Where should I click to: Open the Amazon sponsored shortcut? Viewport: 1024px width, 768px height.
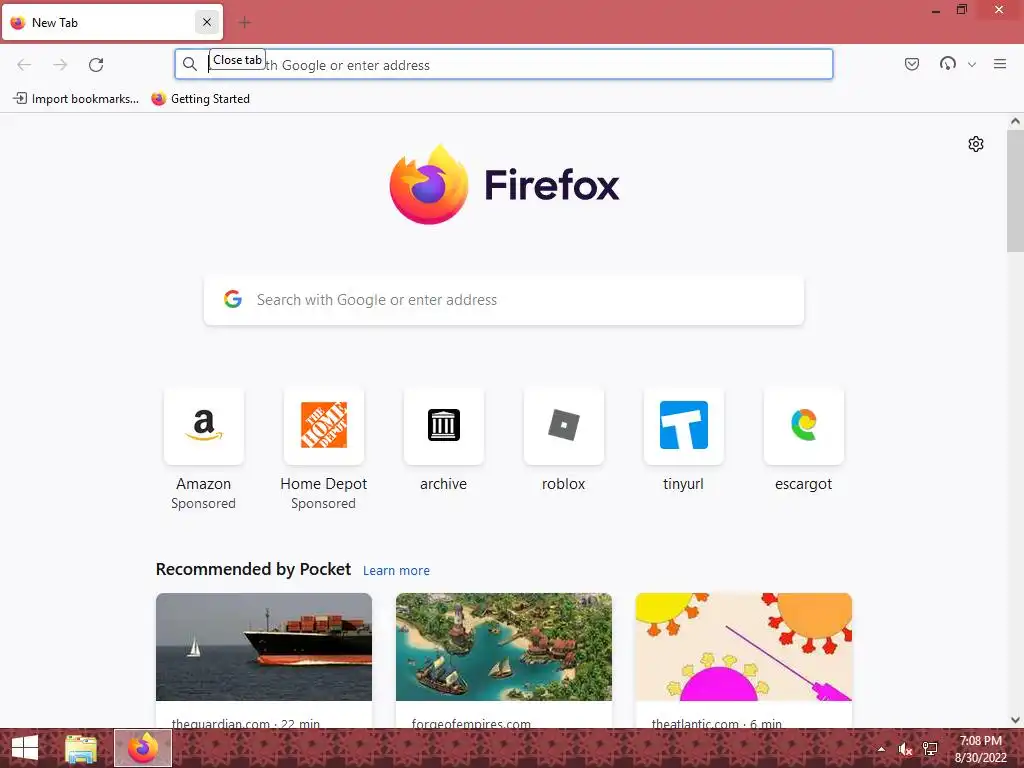204,425
